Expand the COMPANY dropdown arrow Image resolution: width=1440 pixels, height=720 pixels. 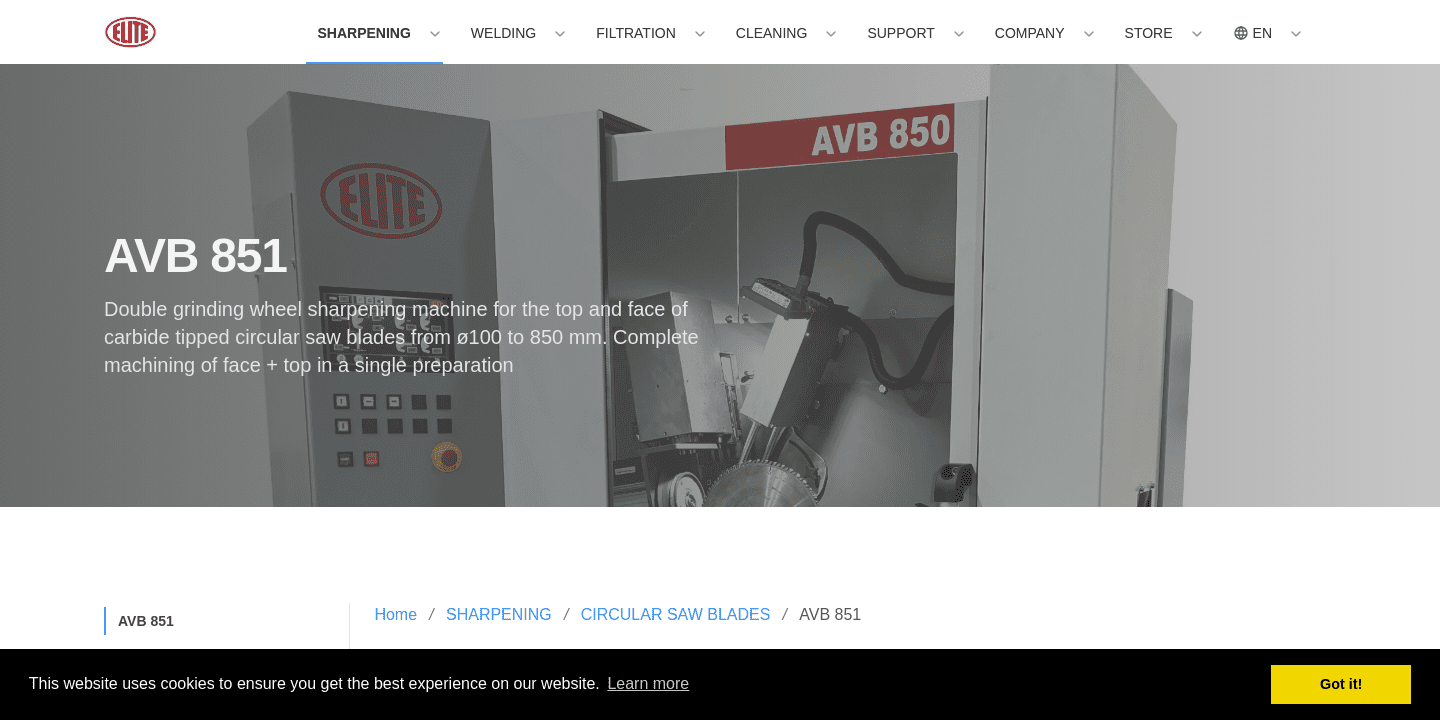pyautogui.click(x=1088, y=34)
